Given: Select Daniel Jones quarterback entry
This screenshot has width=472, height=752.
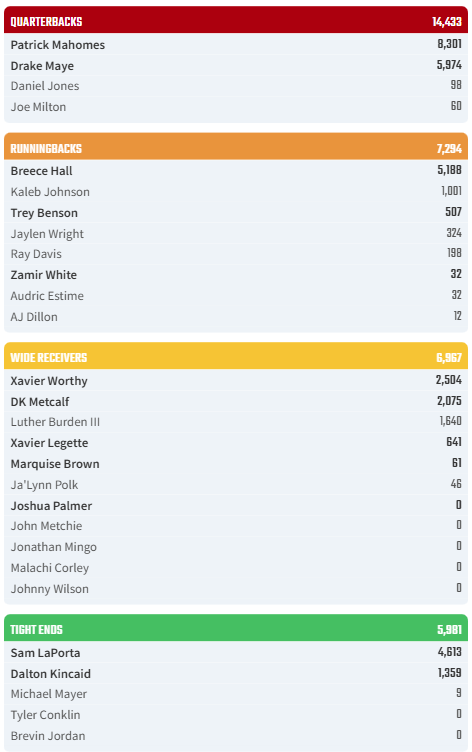Looking at the screenshot, I should tap(45, 86).
